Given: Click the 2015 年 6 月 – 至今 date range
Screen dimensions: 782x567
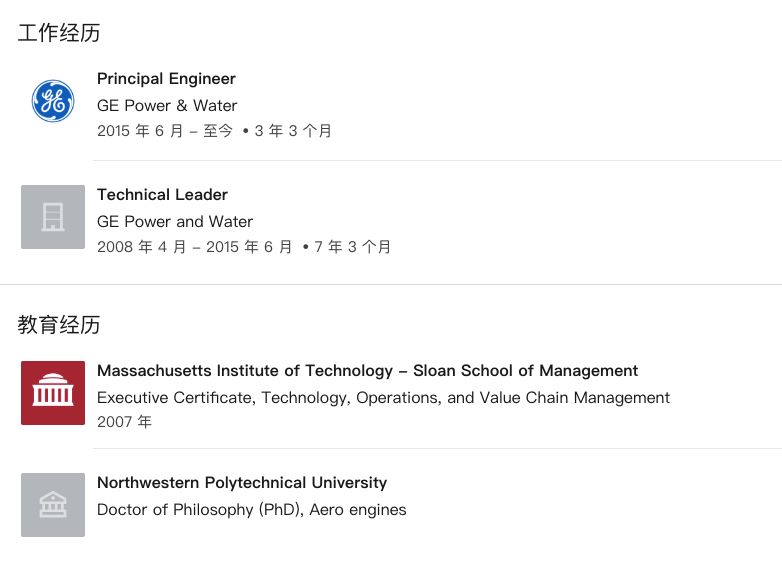Looking at the screenshot, I should 165,131.
